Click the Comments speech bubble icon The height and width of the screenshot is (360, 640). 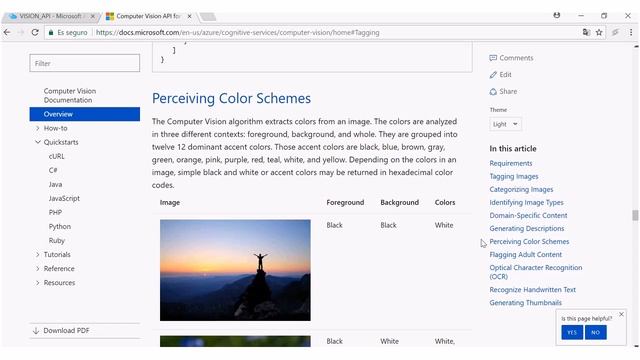click(493, 58)
